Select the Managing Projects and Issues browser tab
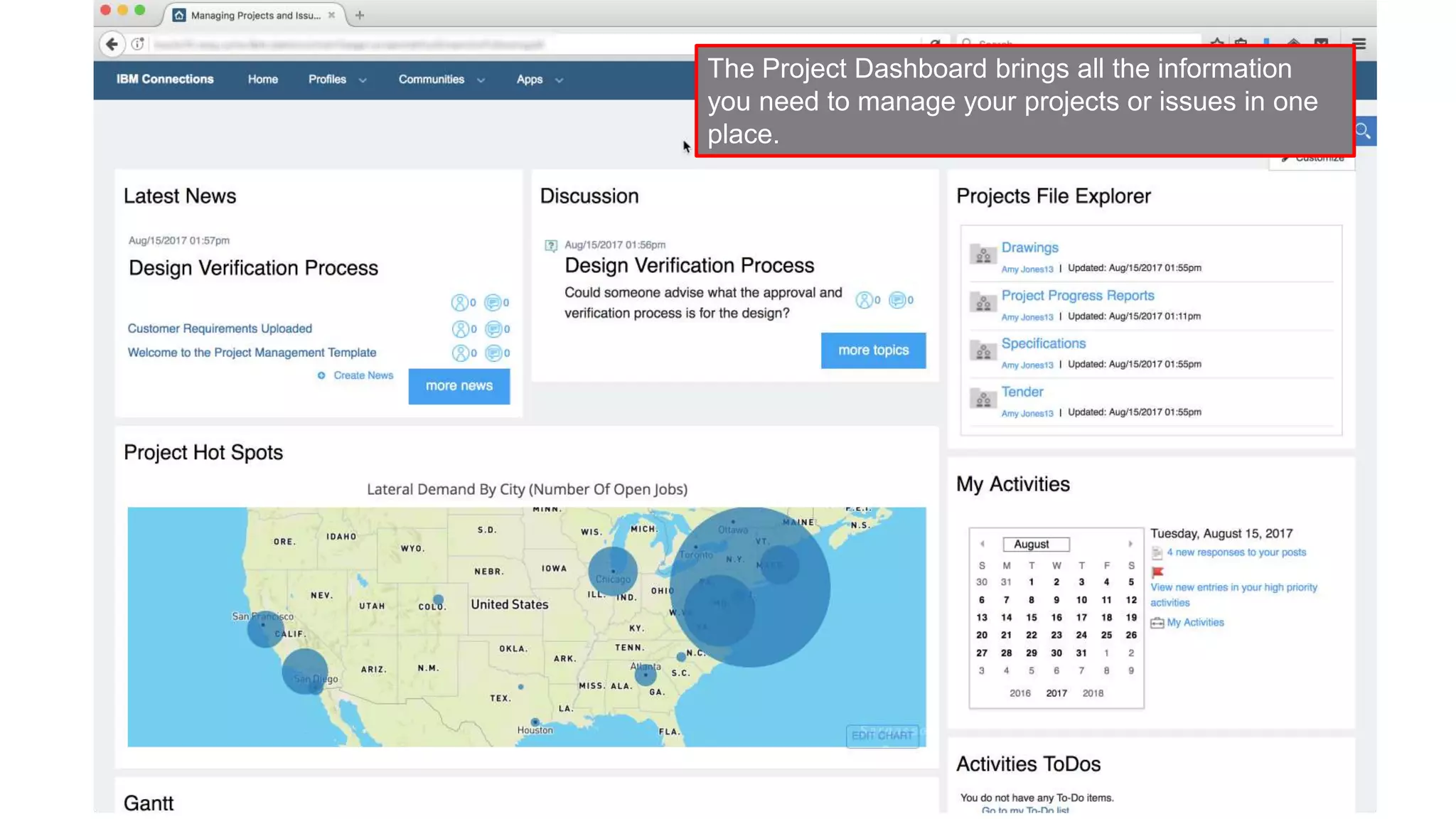 pyautogui.click(x=255, y=15)
